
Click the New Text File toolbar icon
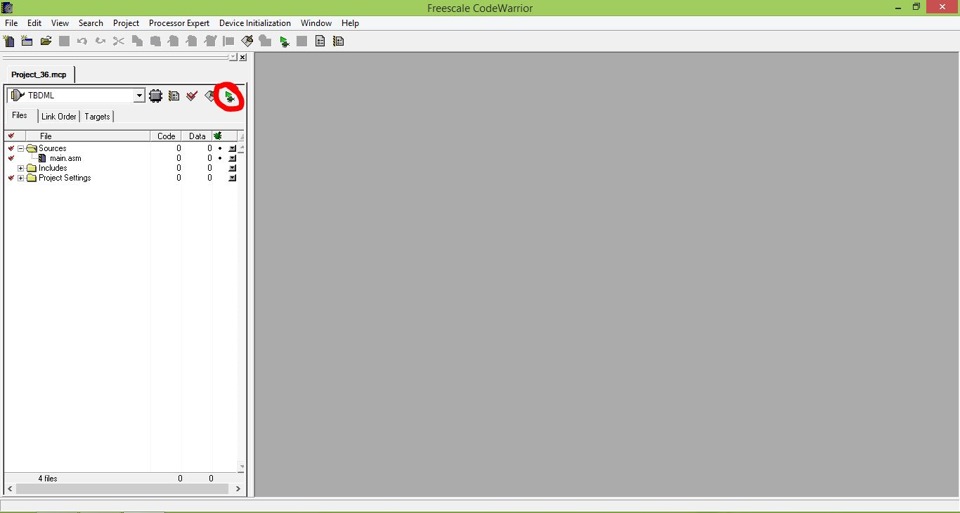(x=9, y=41)
